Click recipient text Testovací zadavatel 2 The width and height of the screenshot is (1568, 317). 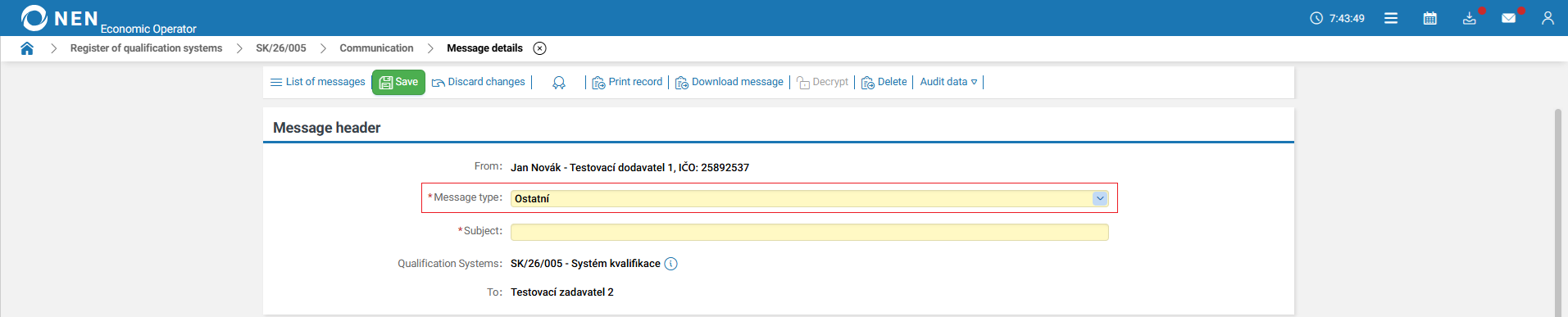[562, 292]
